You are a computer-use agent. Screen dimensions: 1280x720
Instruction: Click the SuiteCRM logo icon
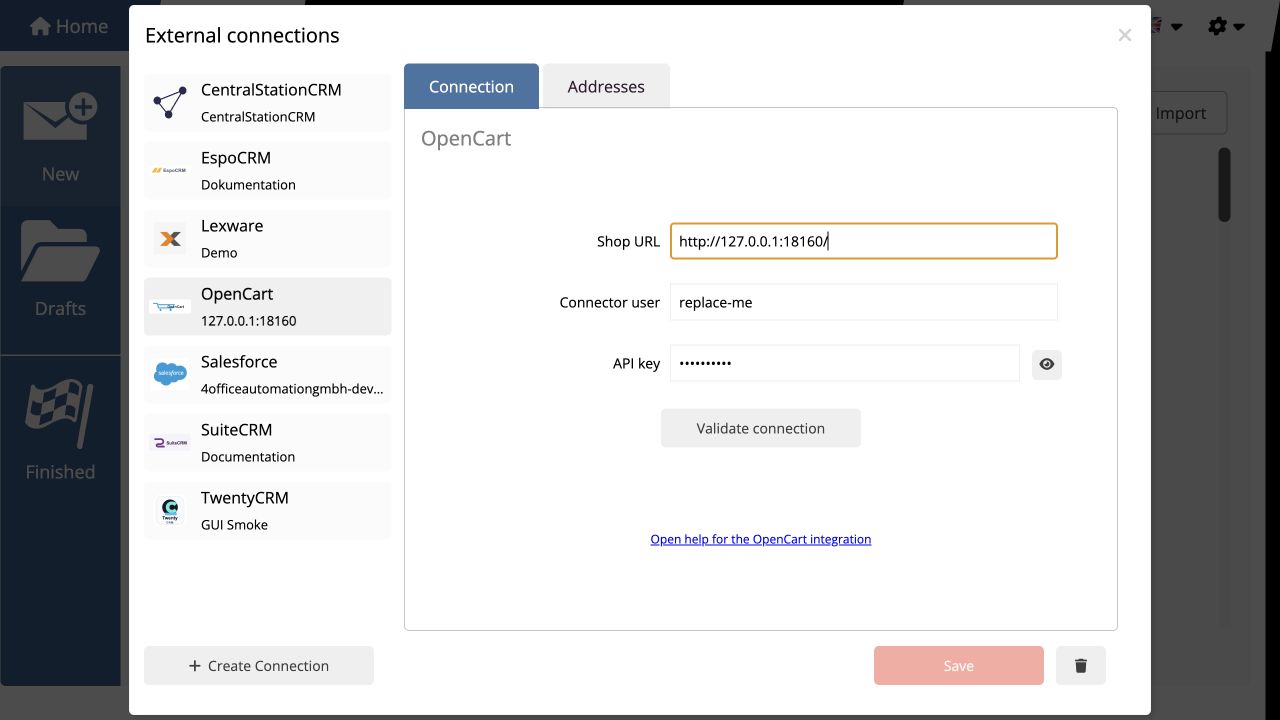point(169,442)
